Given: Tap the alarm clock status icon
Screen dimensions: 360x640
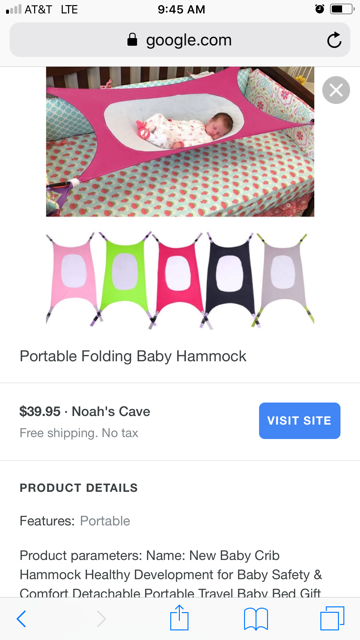Looking at the screenshot, I should click(320, 9).
